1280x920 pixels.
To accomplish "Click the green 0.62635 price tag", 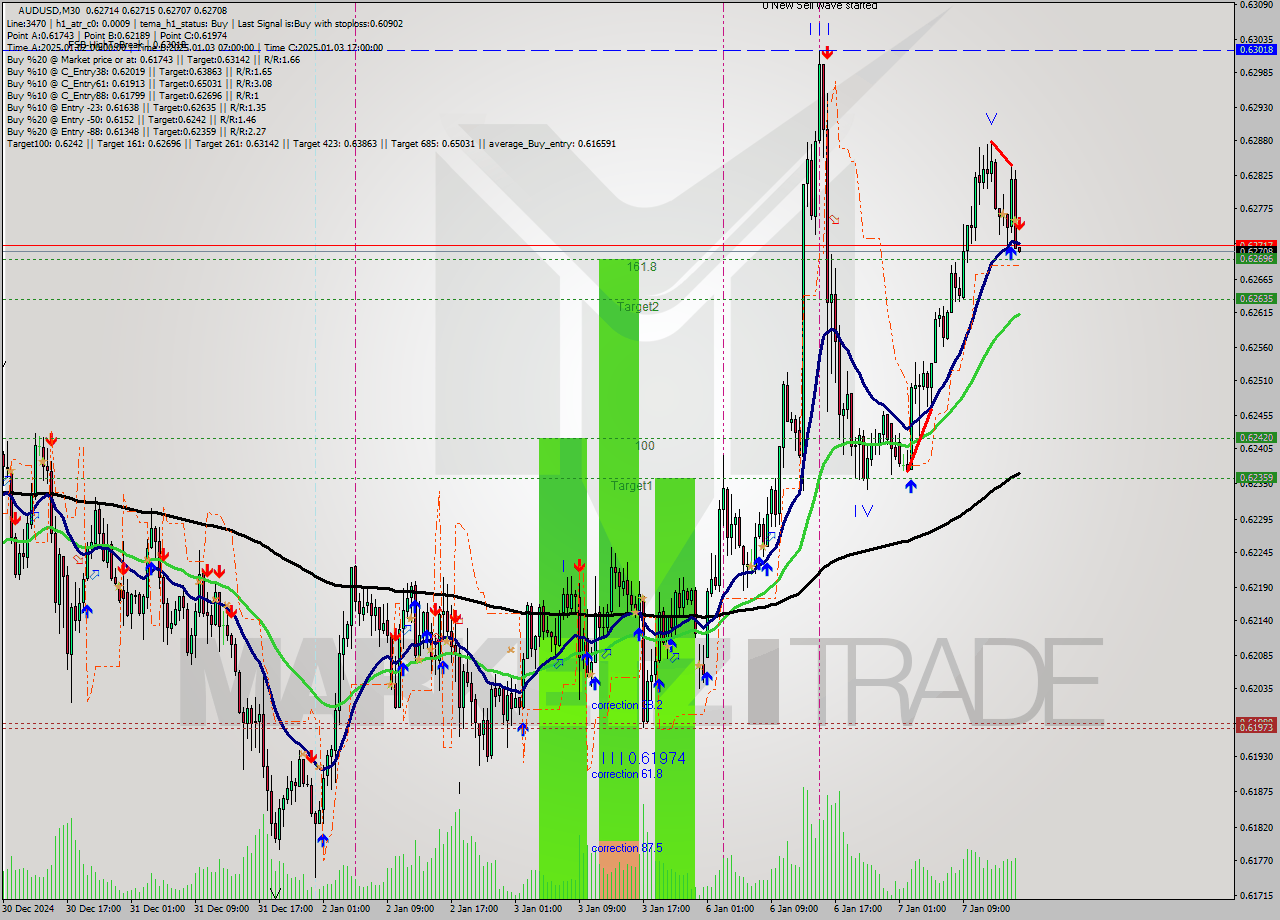I will [1256, 298].
